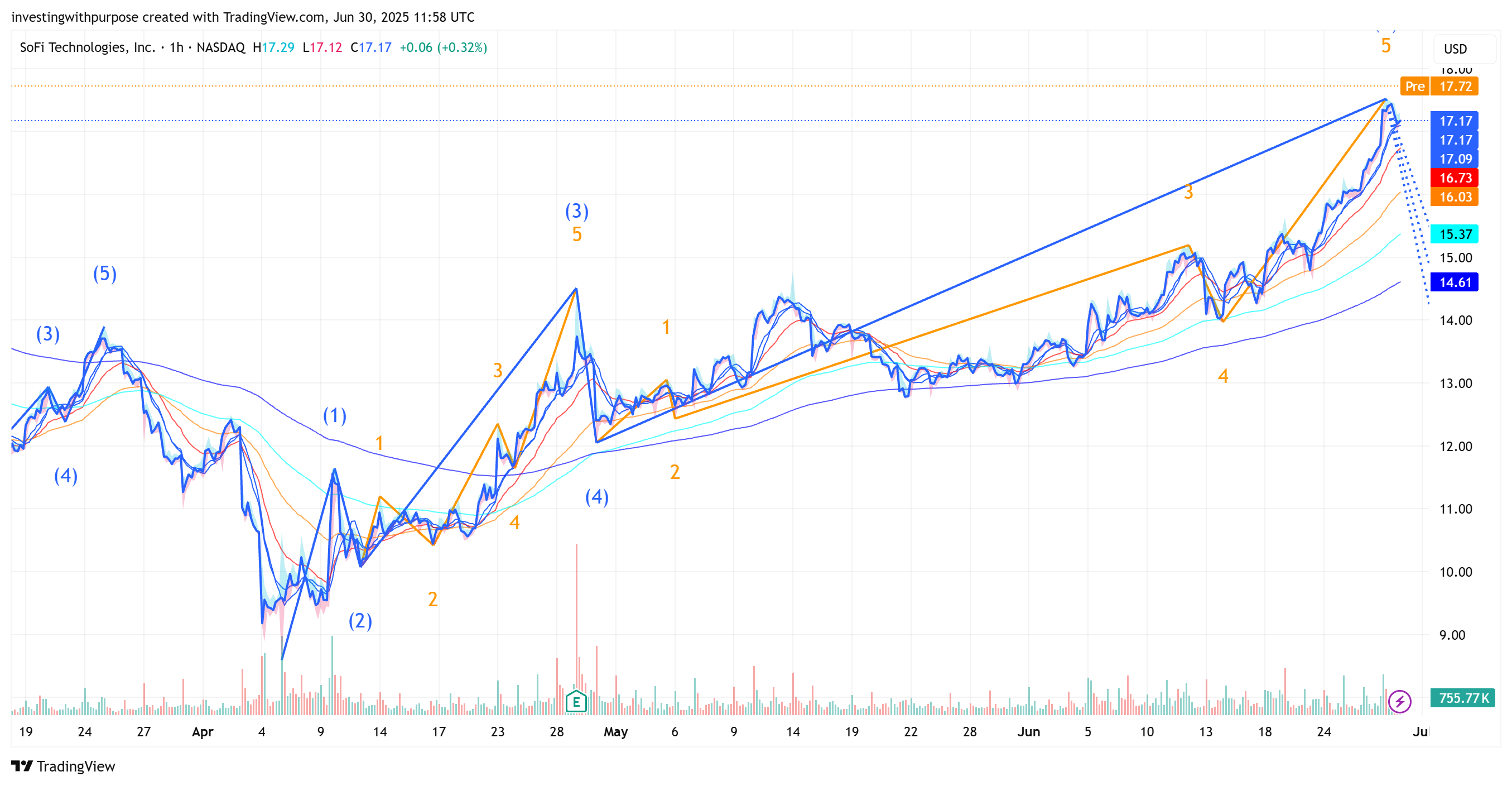This screenshot has height=786, width=1512.
Task: Click the dark blue 14.61 price tag
Action: pyautogui.click(x=1455, y=282)
